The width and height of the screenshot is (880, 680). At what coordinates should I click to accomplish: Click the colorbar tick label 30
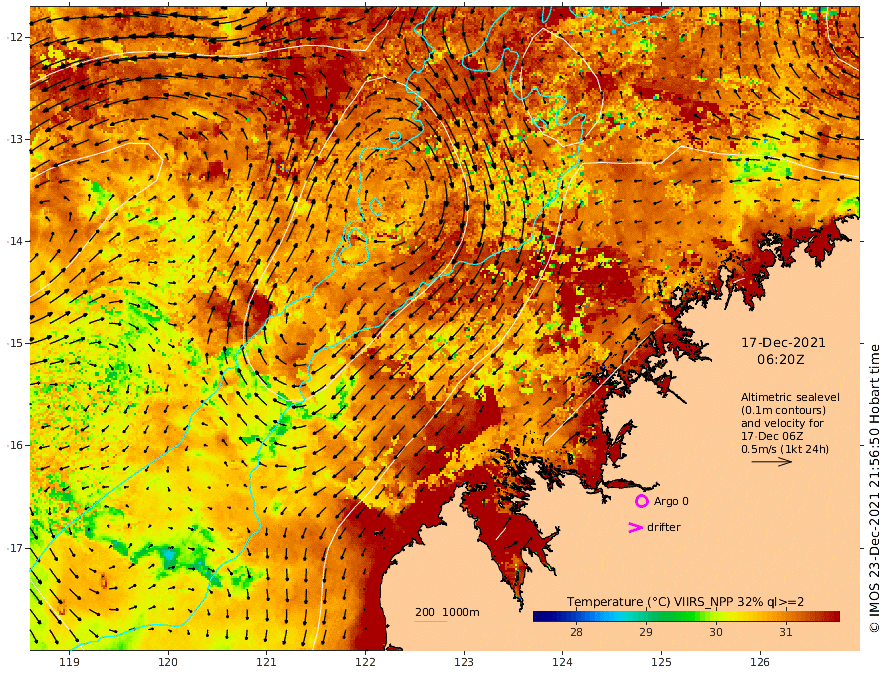[x=716, y=632]
